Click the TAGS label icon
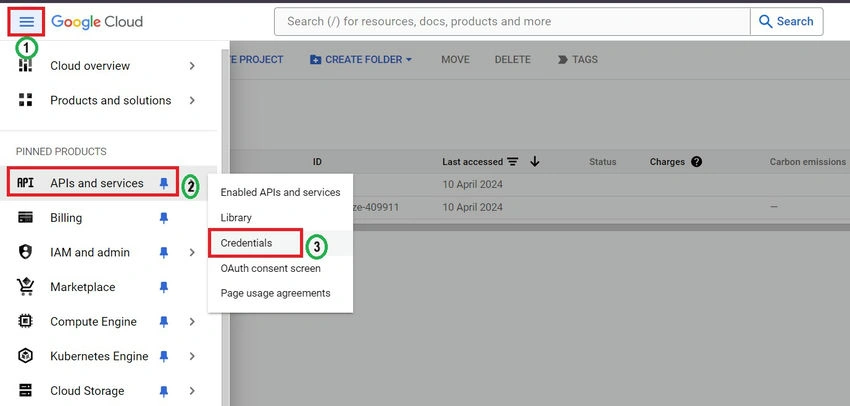 (x=563, y=60)
